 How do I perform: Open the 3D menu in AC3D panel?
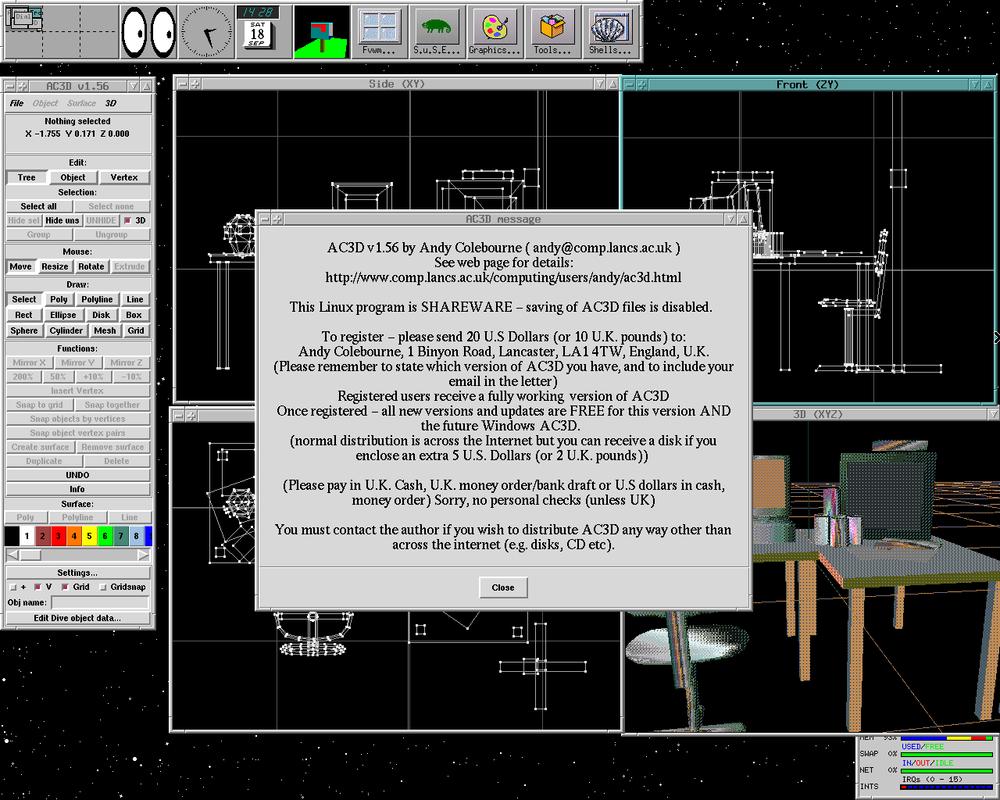111,103
